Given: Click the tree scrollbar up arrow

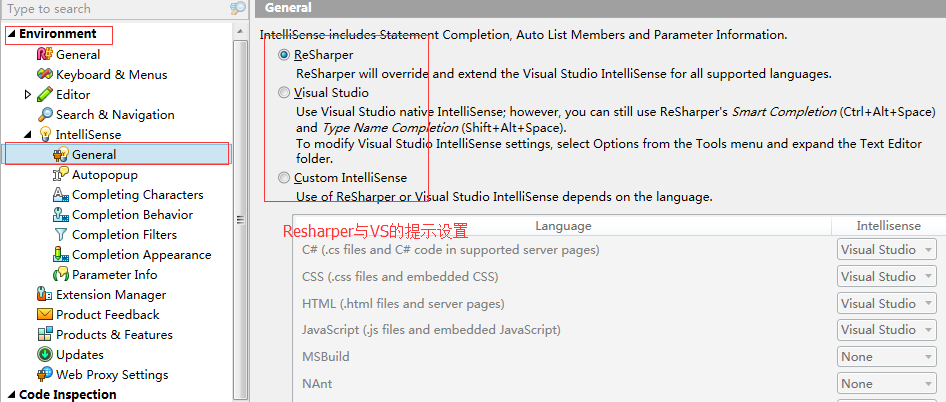Looking at the screenshot, I should coord(240,30).
